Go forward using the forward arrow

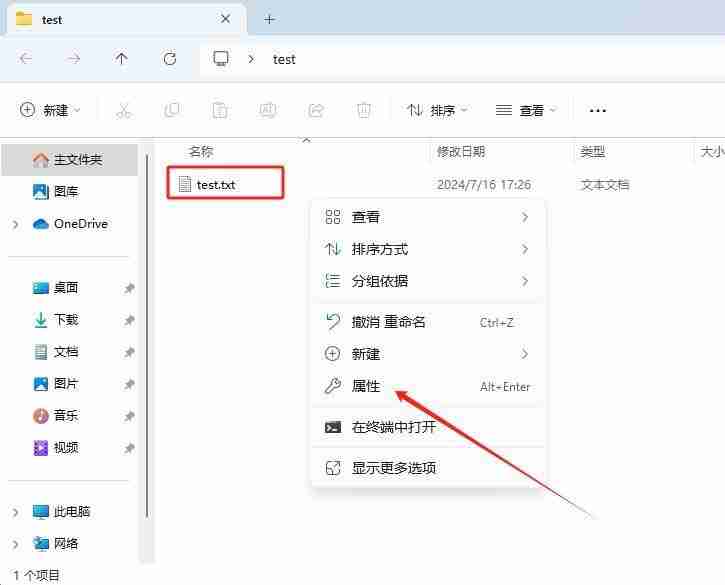point(74,59)
